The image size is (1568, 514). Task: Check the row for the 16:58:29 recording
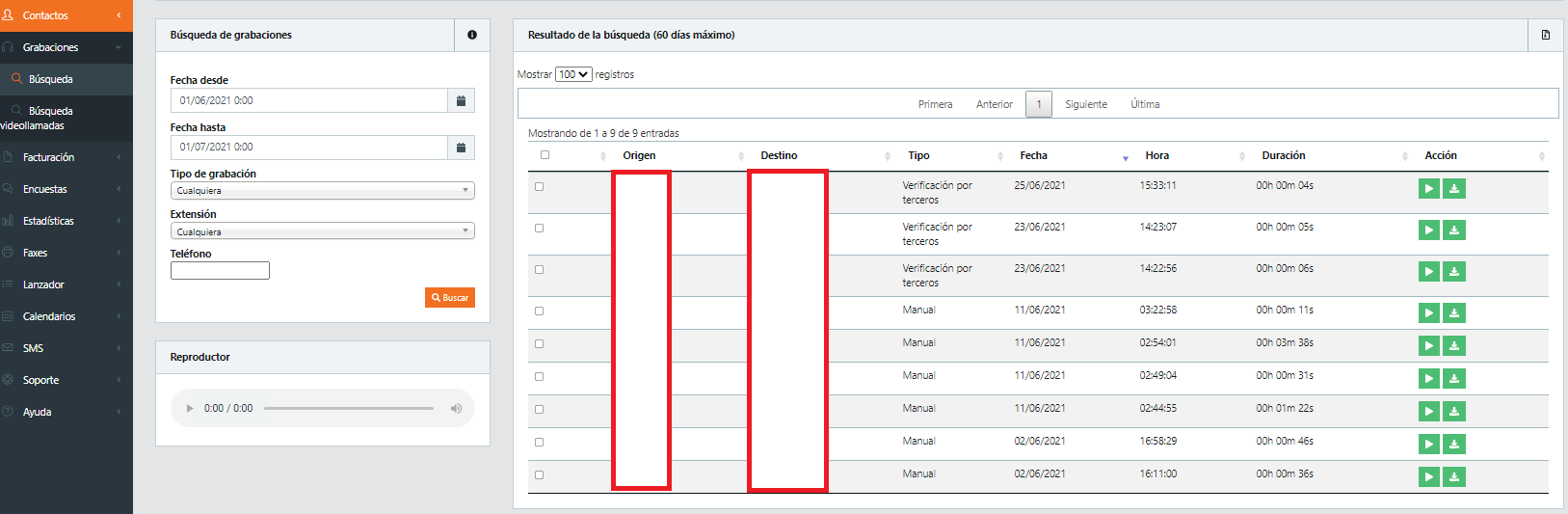[x=540, y=443]
